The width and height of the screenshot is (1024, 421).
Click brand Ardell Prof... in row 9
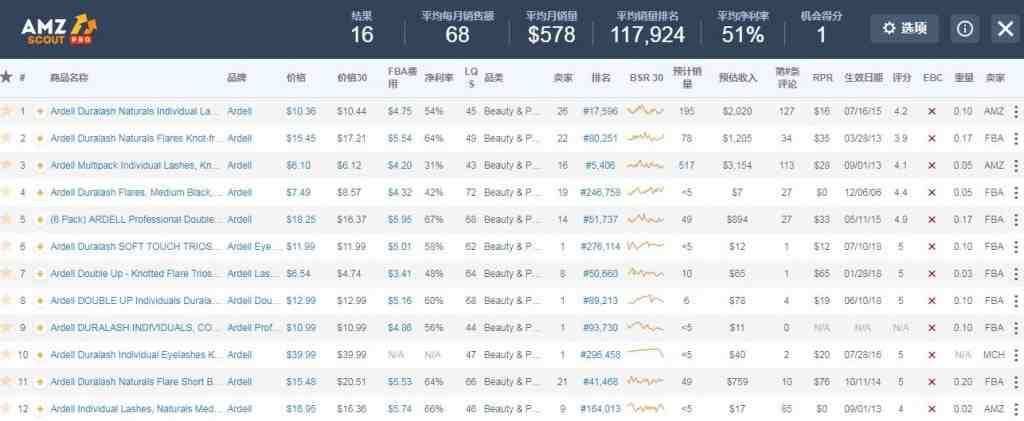[252, 328]
